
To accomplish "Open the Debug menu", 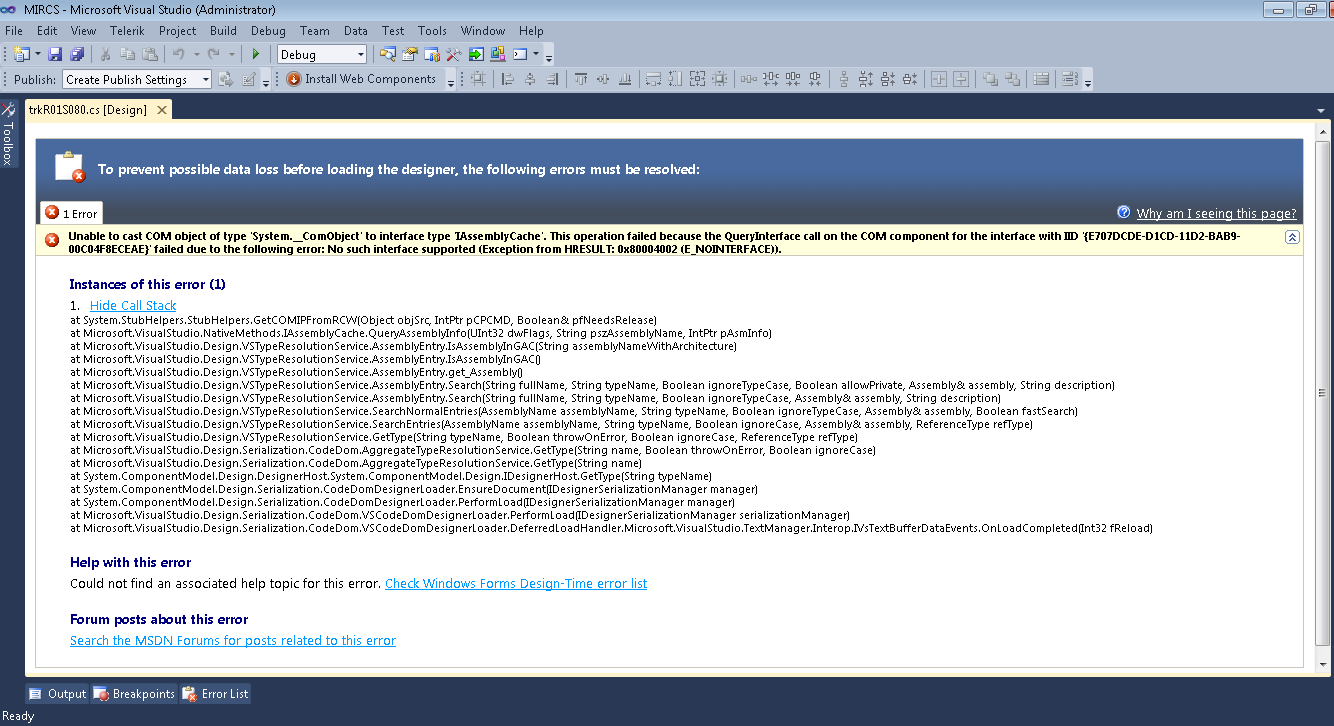I will (x=268, y=31).
